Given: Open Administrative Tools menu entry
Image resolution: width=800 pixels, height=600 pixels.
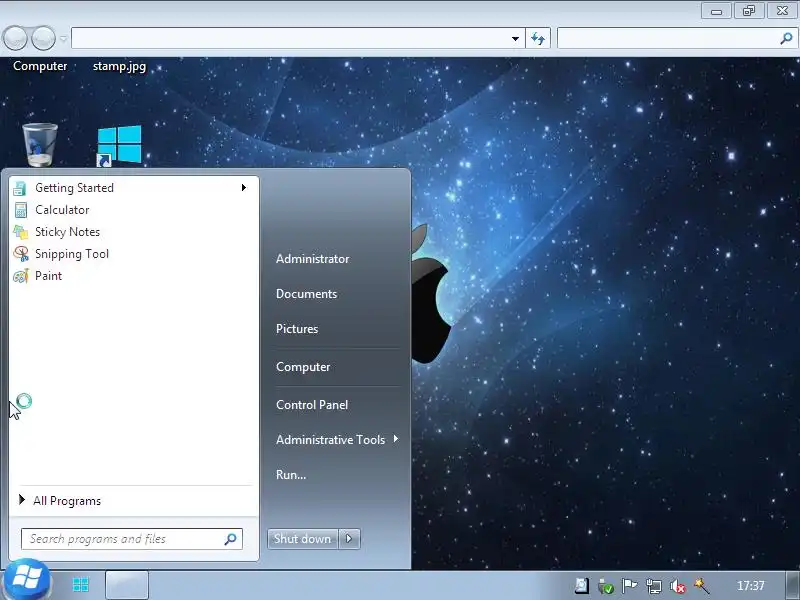Looking at the screenshot, I should [331, 440].
